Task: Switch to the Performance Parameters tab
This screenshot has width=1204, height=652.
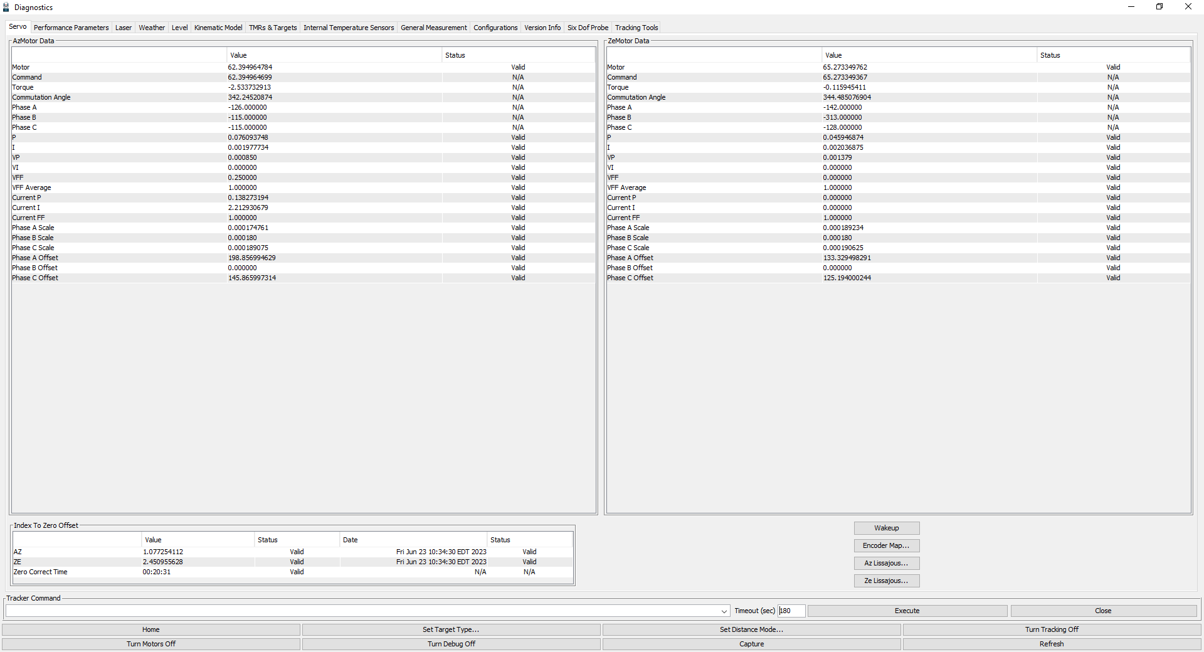Action: coord(71,28)
